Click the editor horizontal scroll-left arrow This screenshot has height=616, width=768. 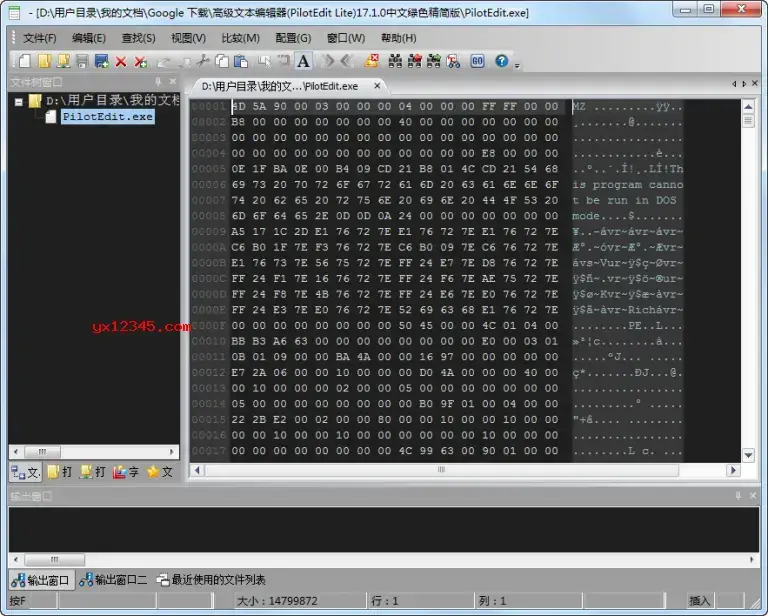[x=197, y=470]
